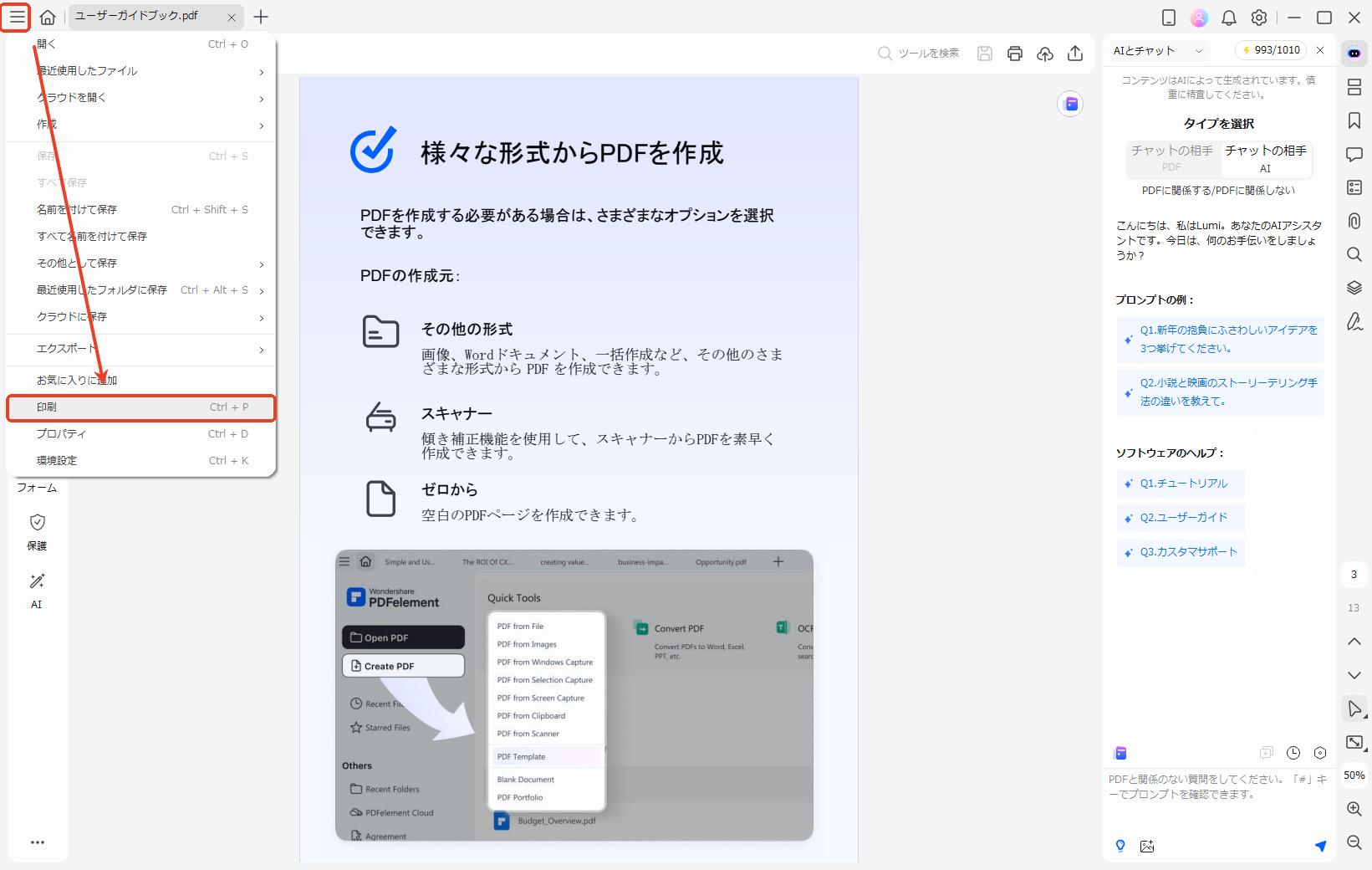Viewport: 1372px width, 870px height.
Task: Switch chat partner to PDF
Action: [1171, 160]
